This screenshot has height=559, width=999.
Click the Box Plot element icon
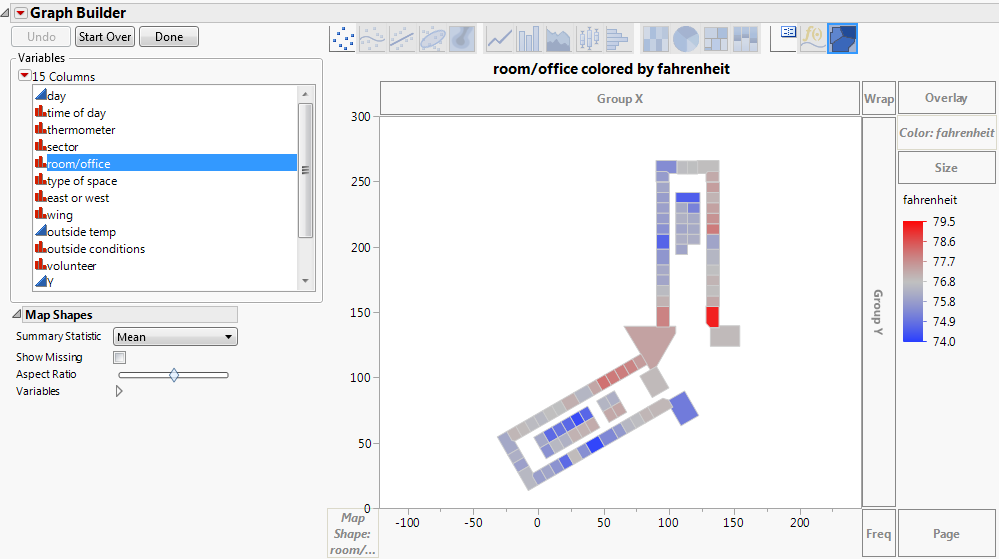(x=588, y=38)
